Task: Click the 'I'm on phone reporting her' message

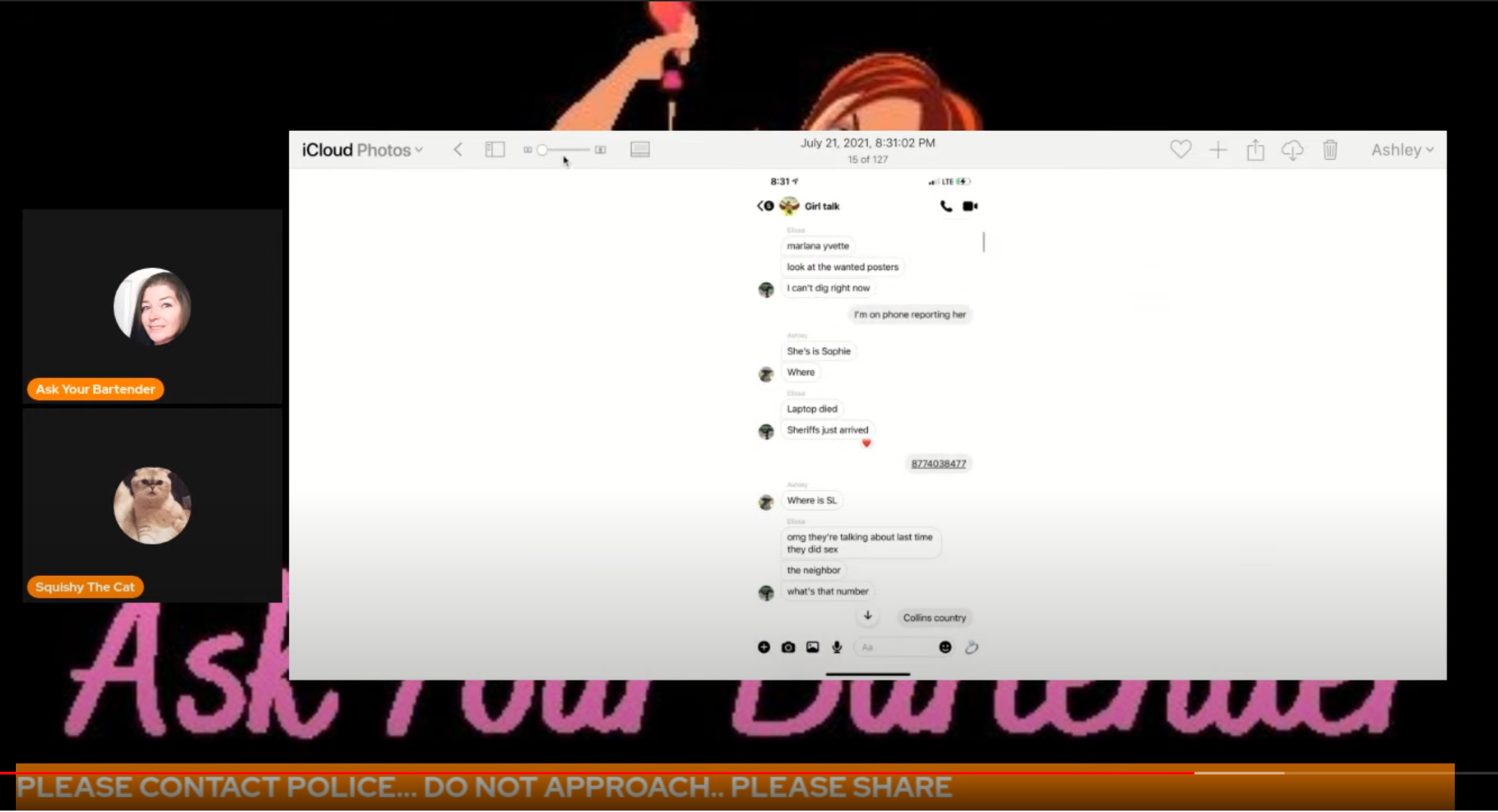Action: [x=910, y=315]
